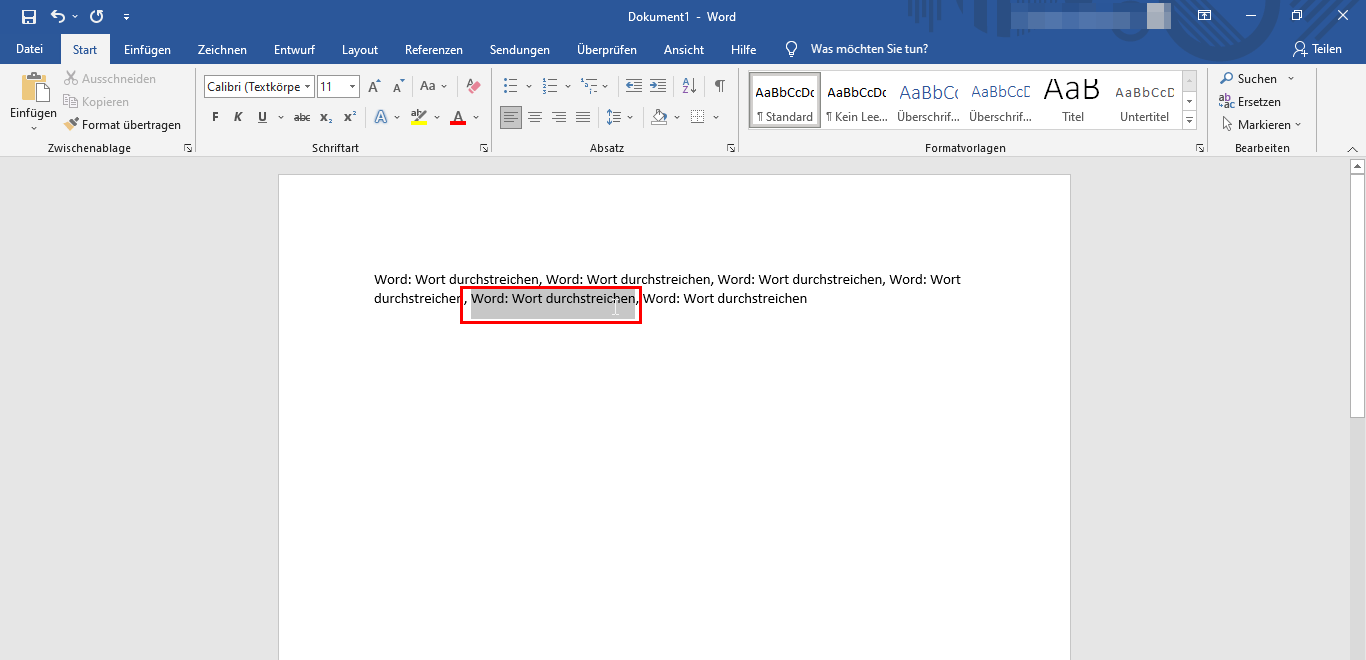Viewport: 1366px width, 660px height.
Task: Switch to the Layout tab
Action: (x=360, y=50)
